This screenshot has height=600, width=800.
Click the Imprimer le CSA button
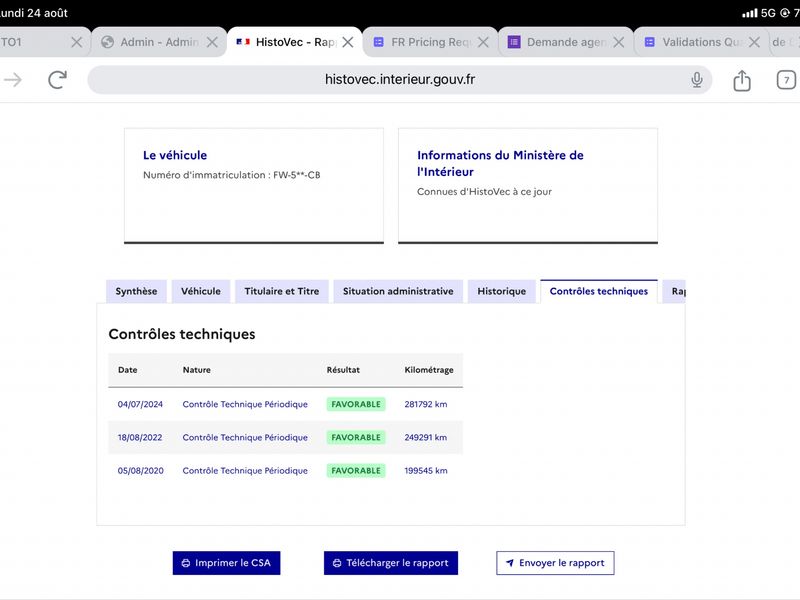click(x=227, y=563)
